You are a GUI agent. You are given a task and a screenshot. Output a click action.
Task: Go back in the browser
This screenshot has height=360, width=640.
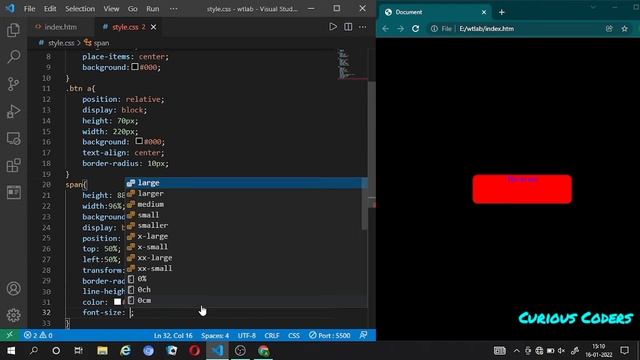[x=385, y=29]
